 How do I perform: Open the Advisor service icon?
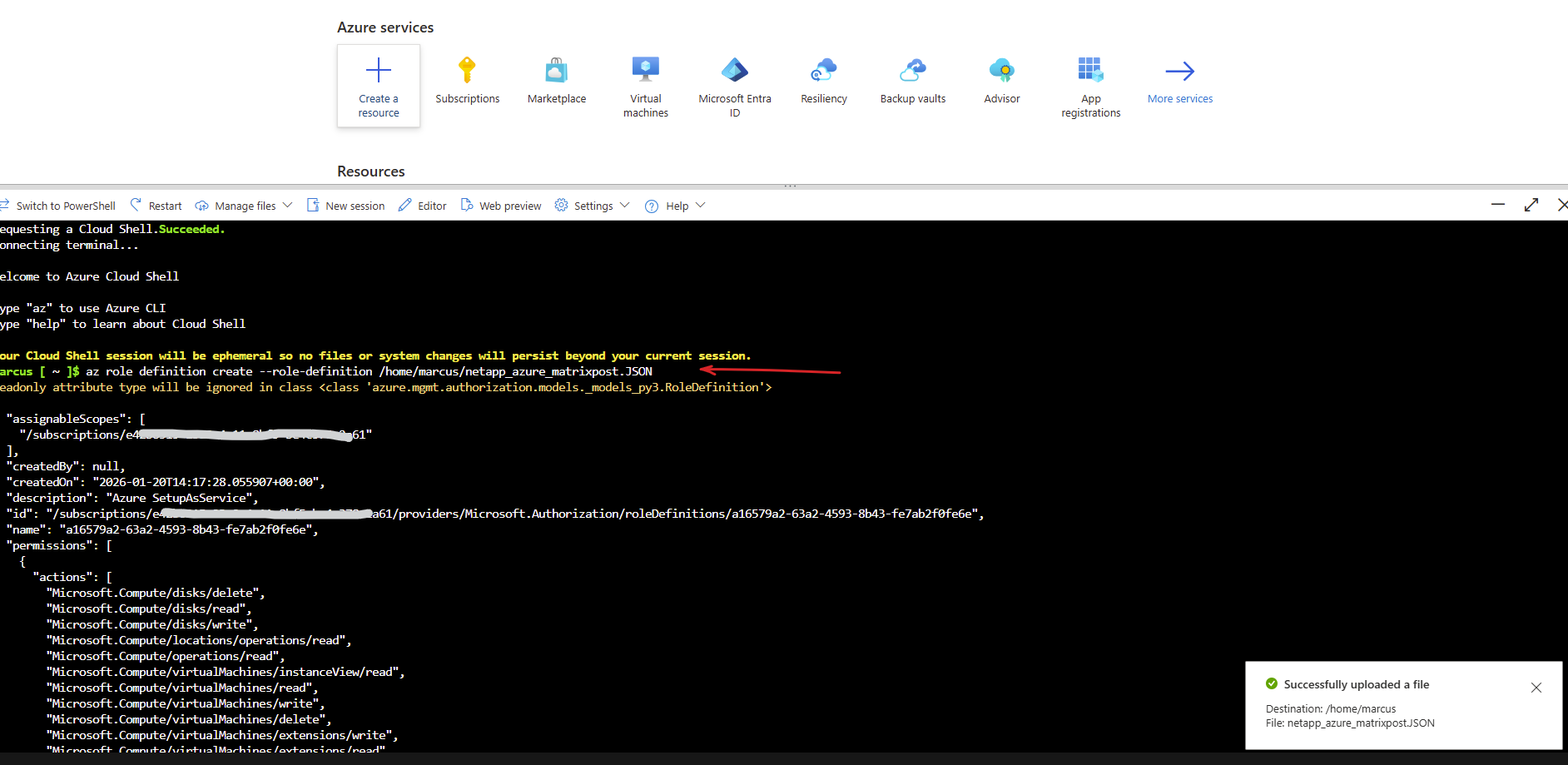point(1001,71)
